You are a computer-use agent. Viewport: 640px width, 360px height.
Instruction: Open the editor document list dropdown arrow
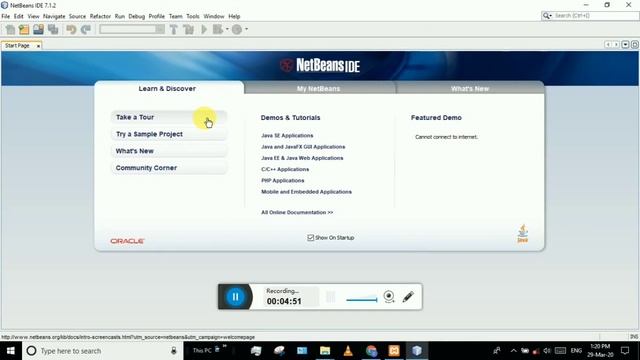[625, 44]
